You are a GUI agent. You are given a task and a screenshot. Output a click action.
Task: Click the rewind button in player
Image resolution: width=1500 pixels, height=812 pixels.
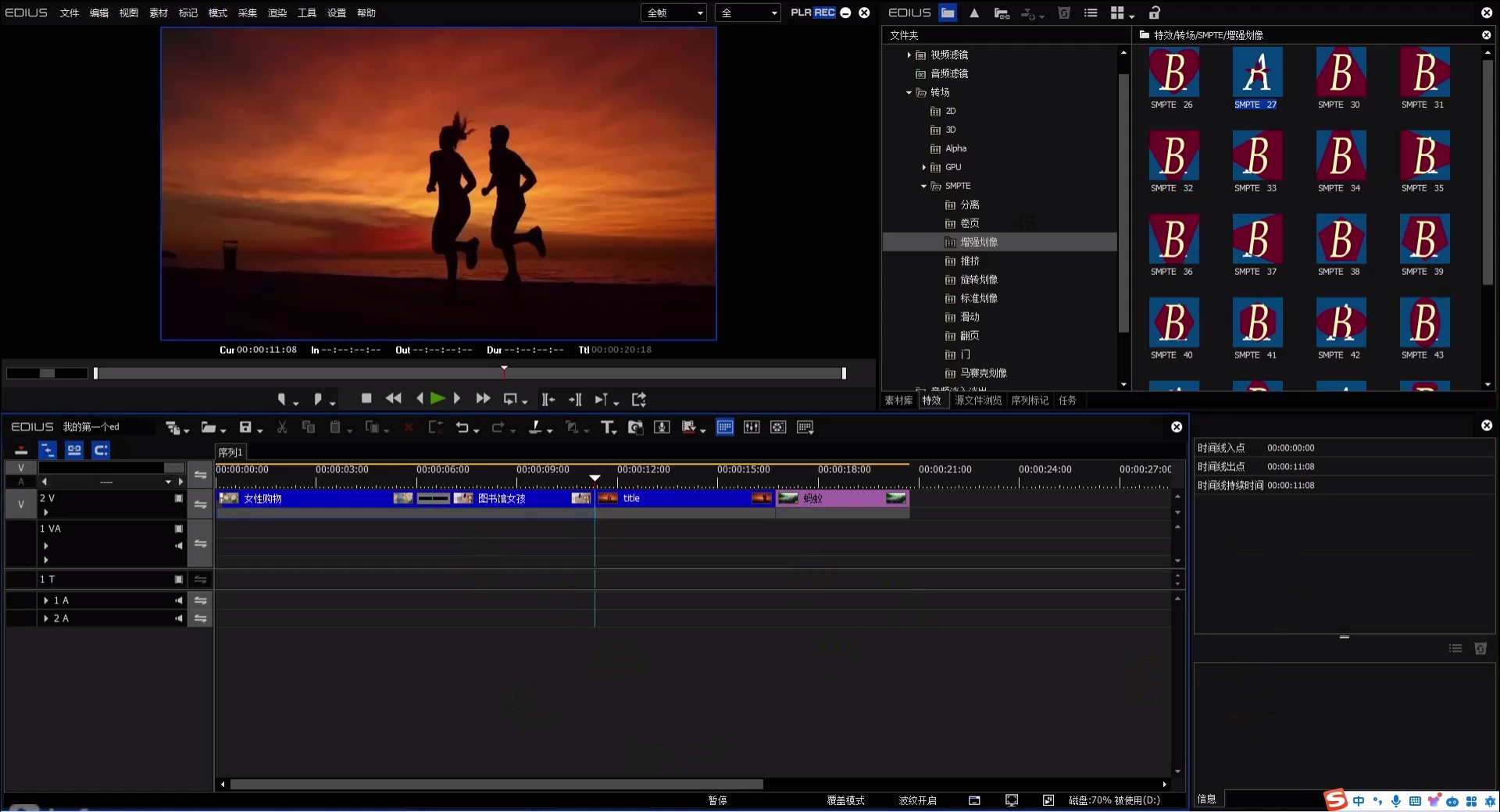394,398
